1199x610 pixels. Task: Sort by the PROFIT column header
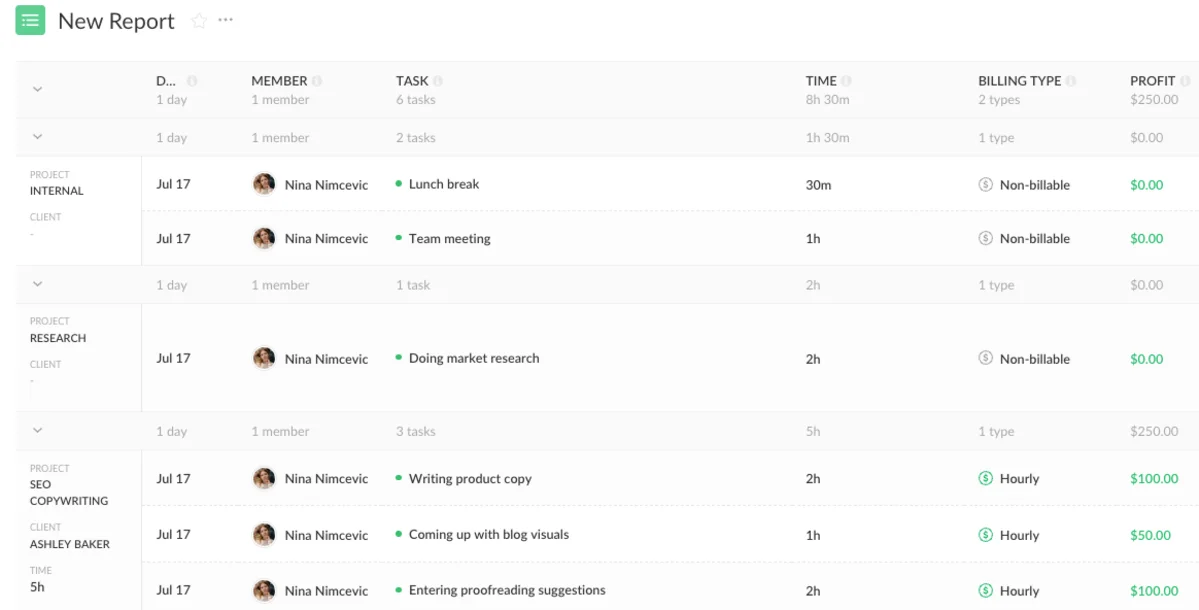point(1152,81)
